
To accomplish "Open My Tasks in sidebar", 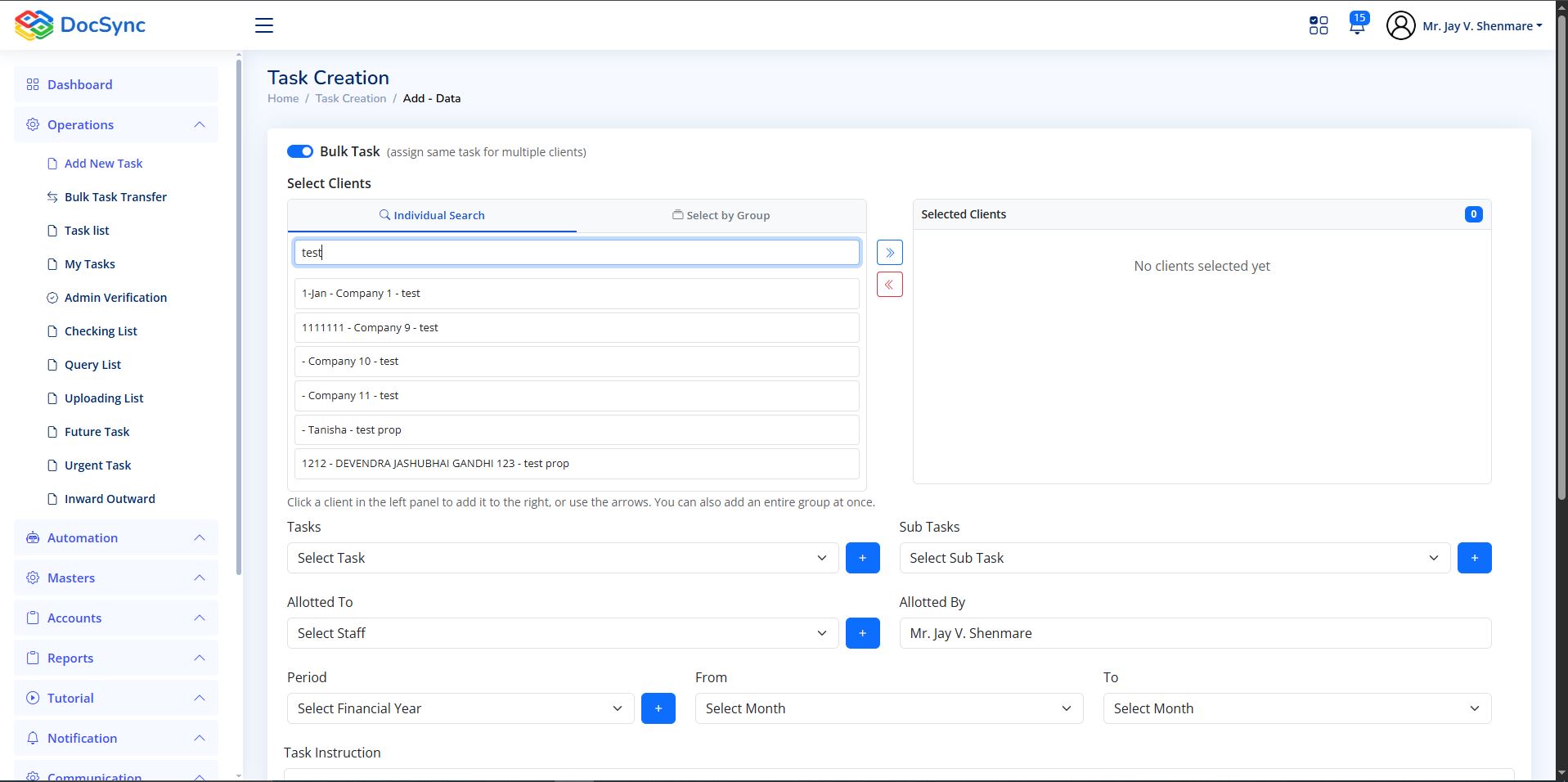I will (90, 264).
